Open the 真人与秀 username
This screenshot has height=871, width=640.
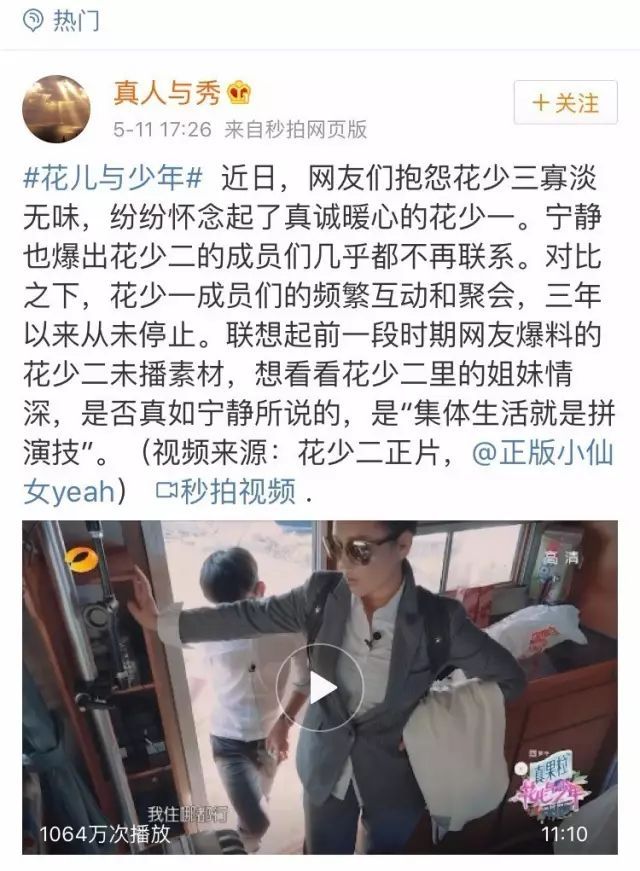click(167, 92)
